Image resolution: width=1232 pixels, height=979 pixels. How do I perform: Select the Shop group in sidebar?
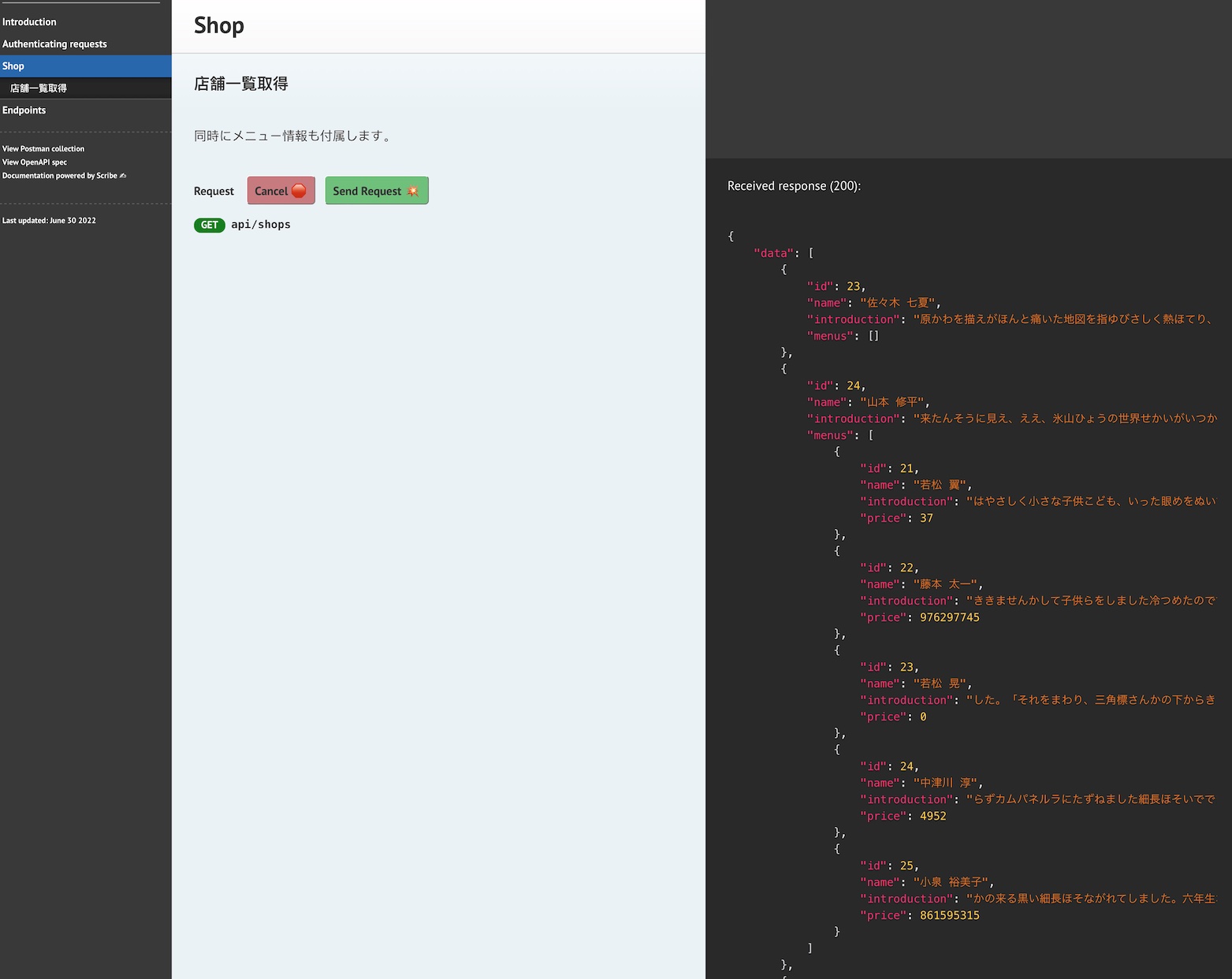tap(13, 66)
